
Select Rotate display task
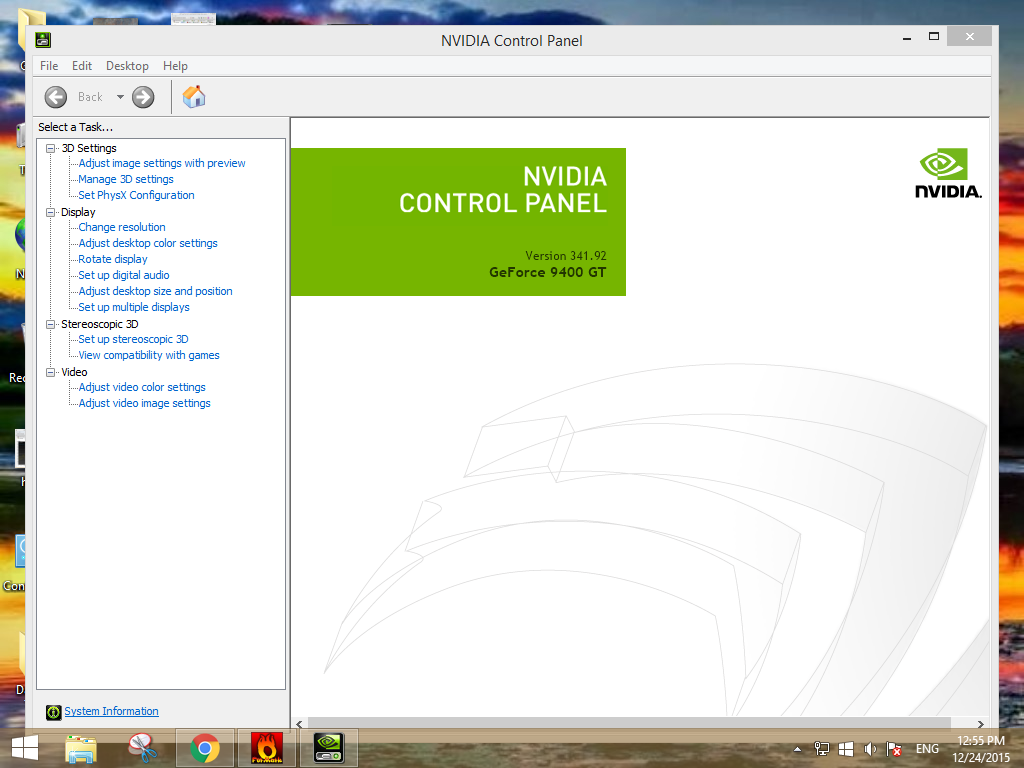pyautogui.click(x=113, y=259)
